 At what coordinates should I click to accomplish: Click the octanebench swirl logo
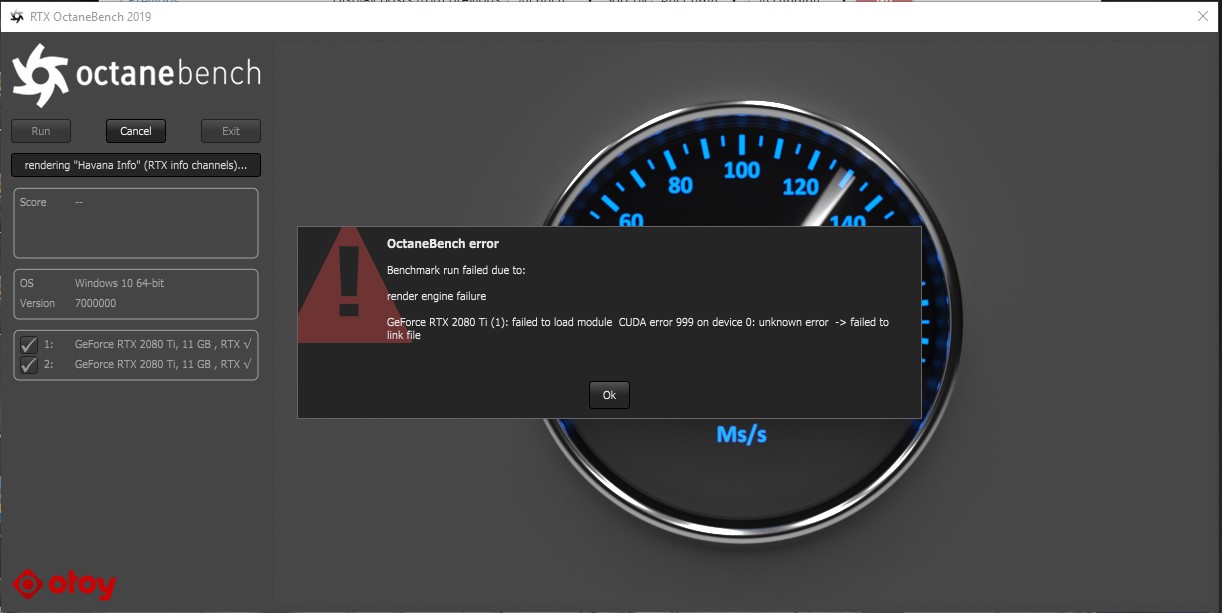click(41, 75)
